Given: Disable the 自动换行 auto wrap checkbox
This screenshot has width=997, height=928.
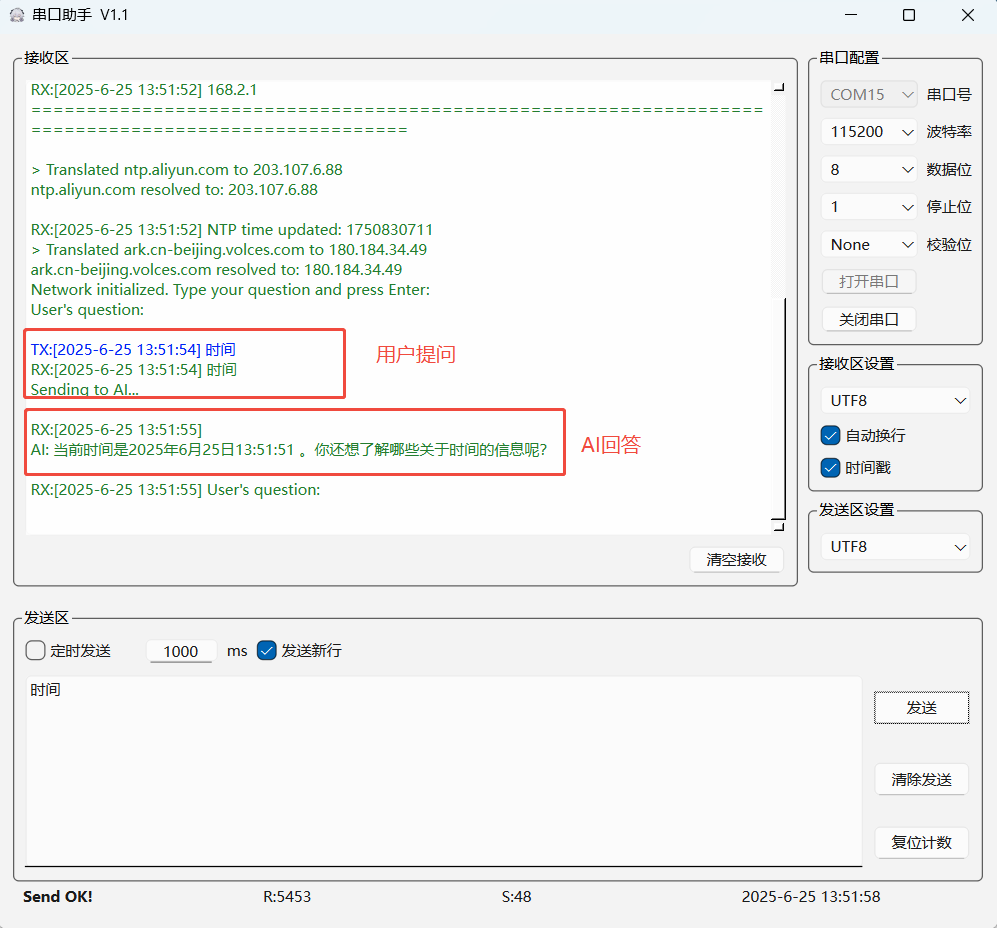Looking at the screenshot, I should point(830,436).
